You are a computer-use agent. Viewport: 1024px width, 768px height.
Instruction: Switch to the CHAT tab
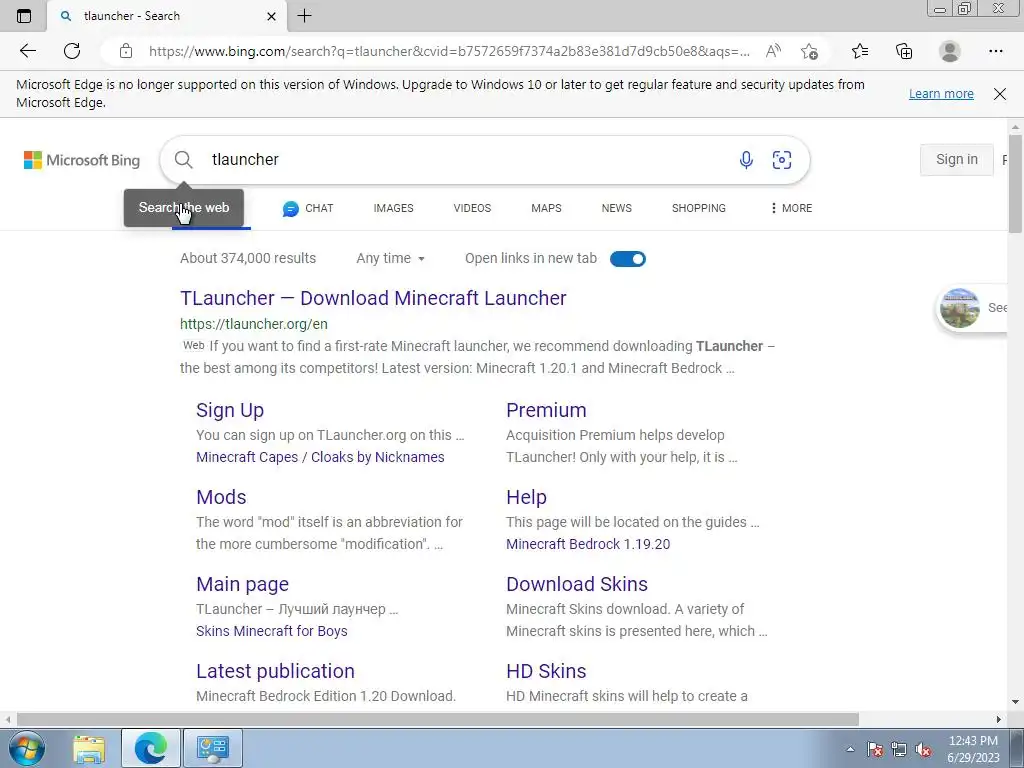point(308,208)
